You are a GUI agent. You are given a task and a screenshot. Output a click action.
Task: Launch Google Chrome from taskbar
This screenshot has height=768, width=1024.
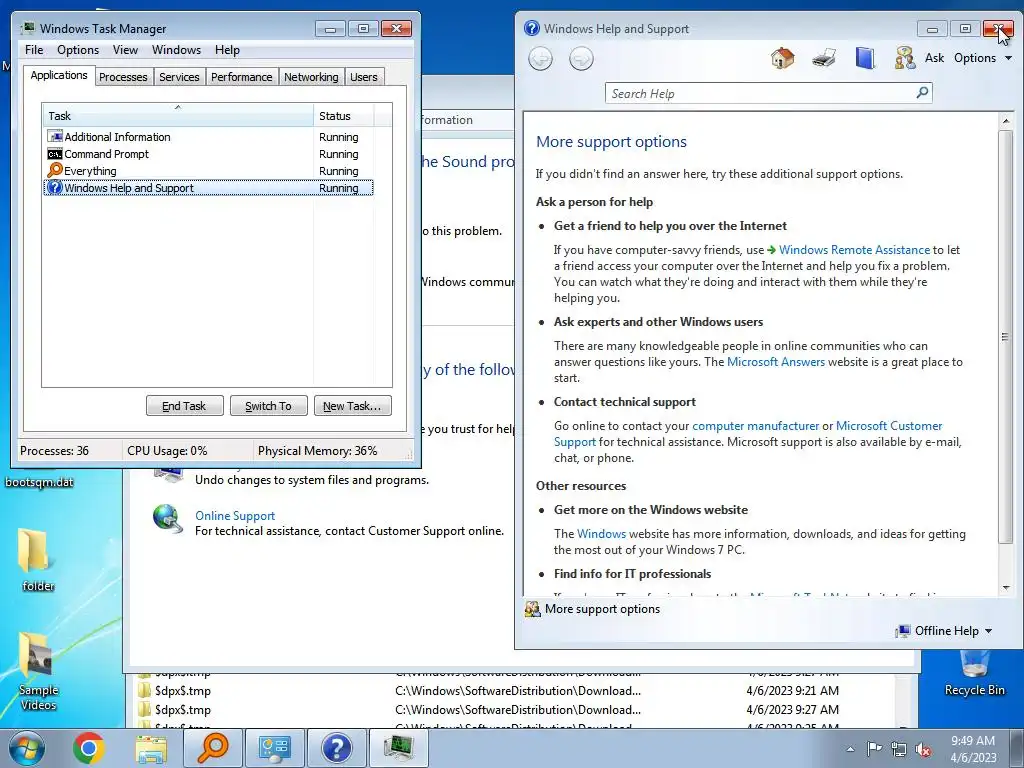(89, 748)
